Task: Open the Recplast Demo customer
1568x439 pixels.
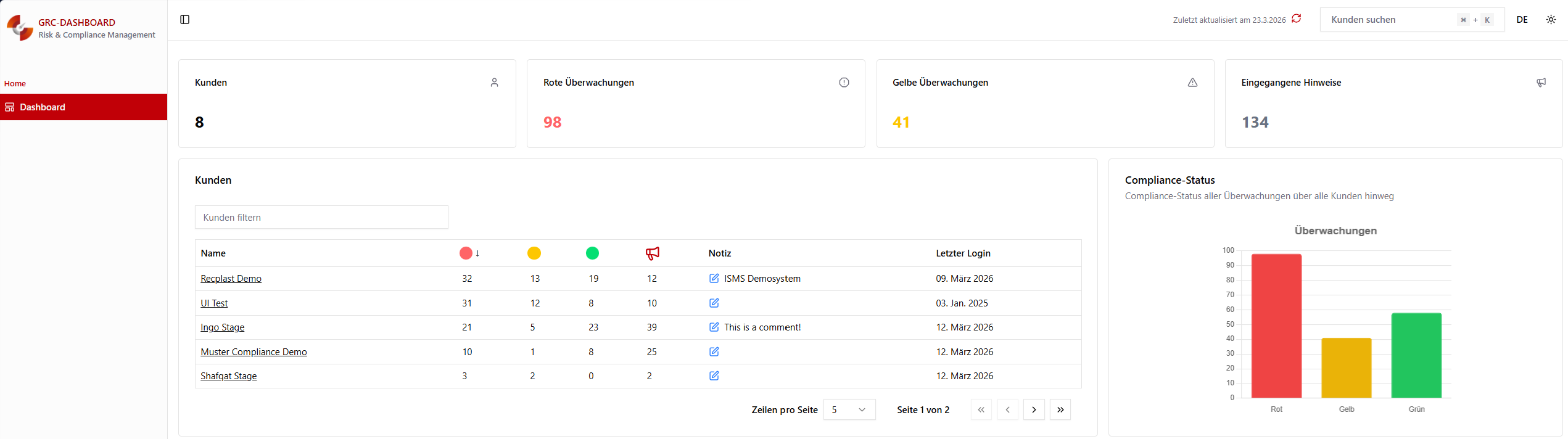Action: [x=231, y=279]
